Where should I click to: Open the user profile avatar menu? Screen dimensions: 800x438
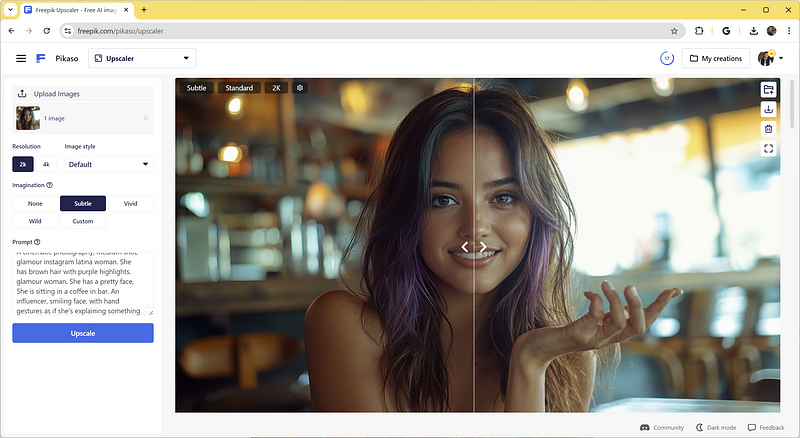click(770, 58)
